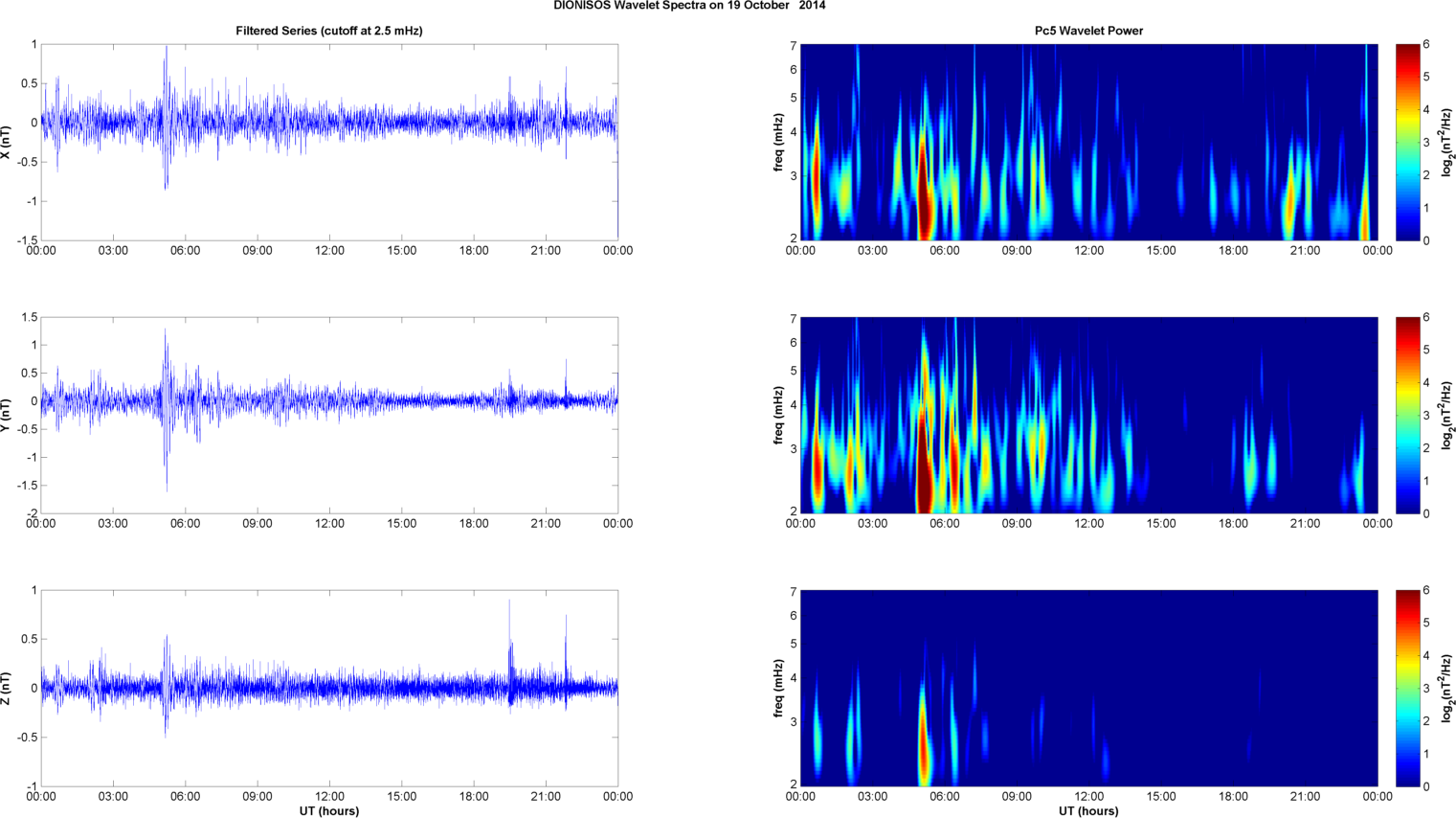Select the 'X (nT)' axis label
The height and width of the screenshot is (818, 1456).
click(6, 142)
